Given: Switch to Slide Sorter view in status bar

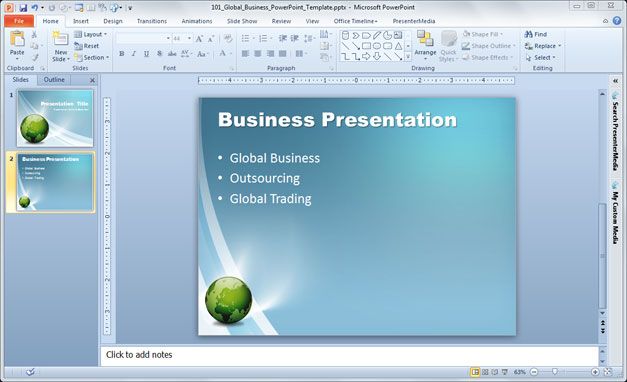Looking at the screenshot, I should (485, 372).
